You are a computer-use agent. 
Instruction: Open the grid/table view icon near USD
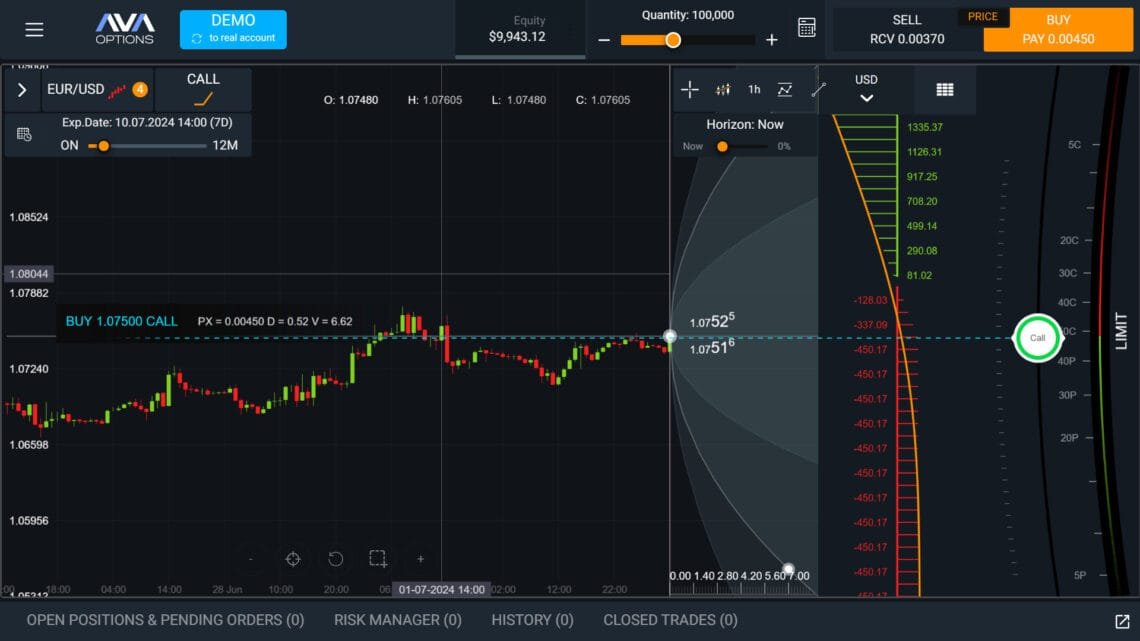point(944,89)
